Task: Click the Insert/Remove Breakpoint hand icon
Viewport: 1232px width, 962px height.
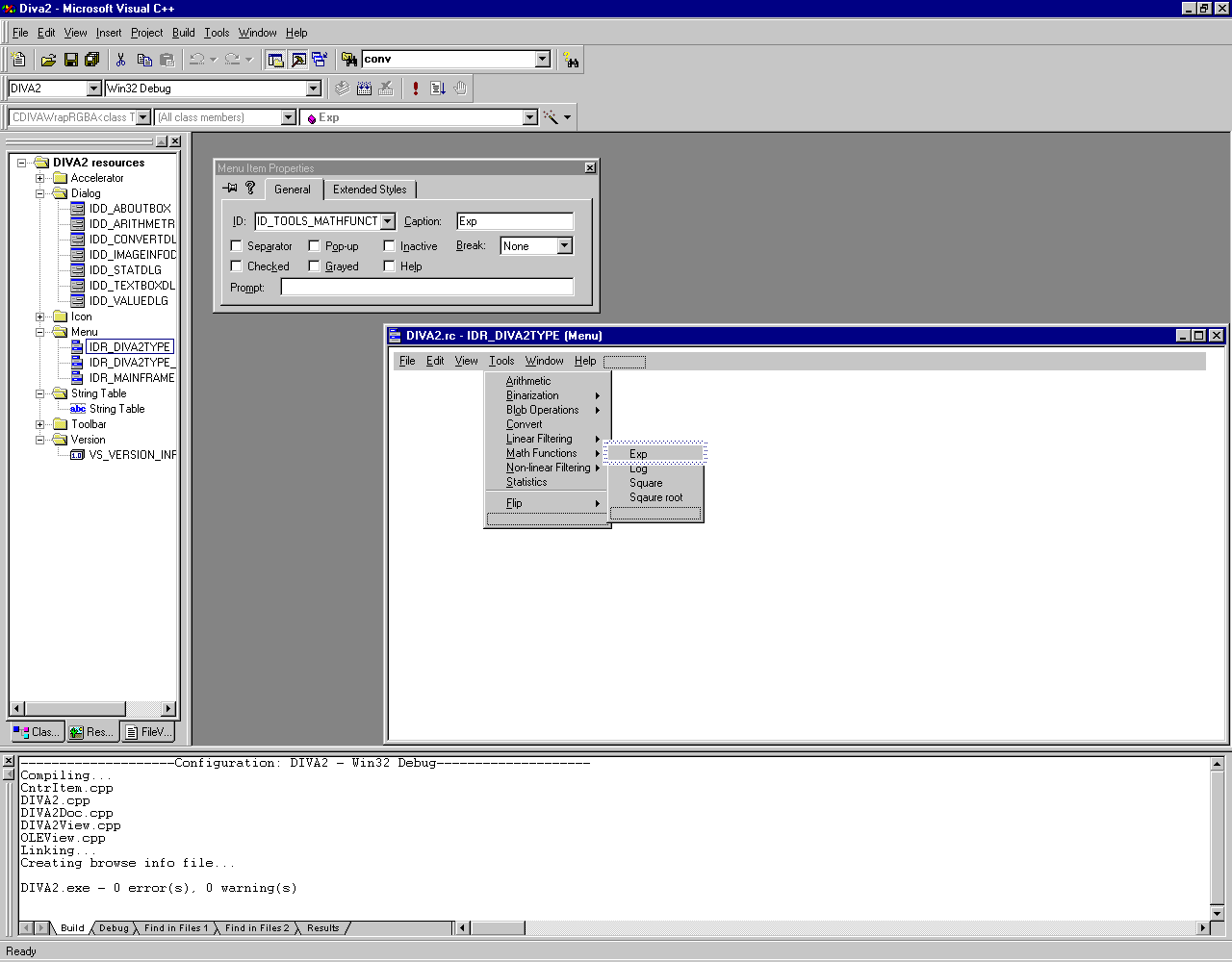Action: pyautogui.click(x=460, y=89)
